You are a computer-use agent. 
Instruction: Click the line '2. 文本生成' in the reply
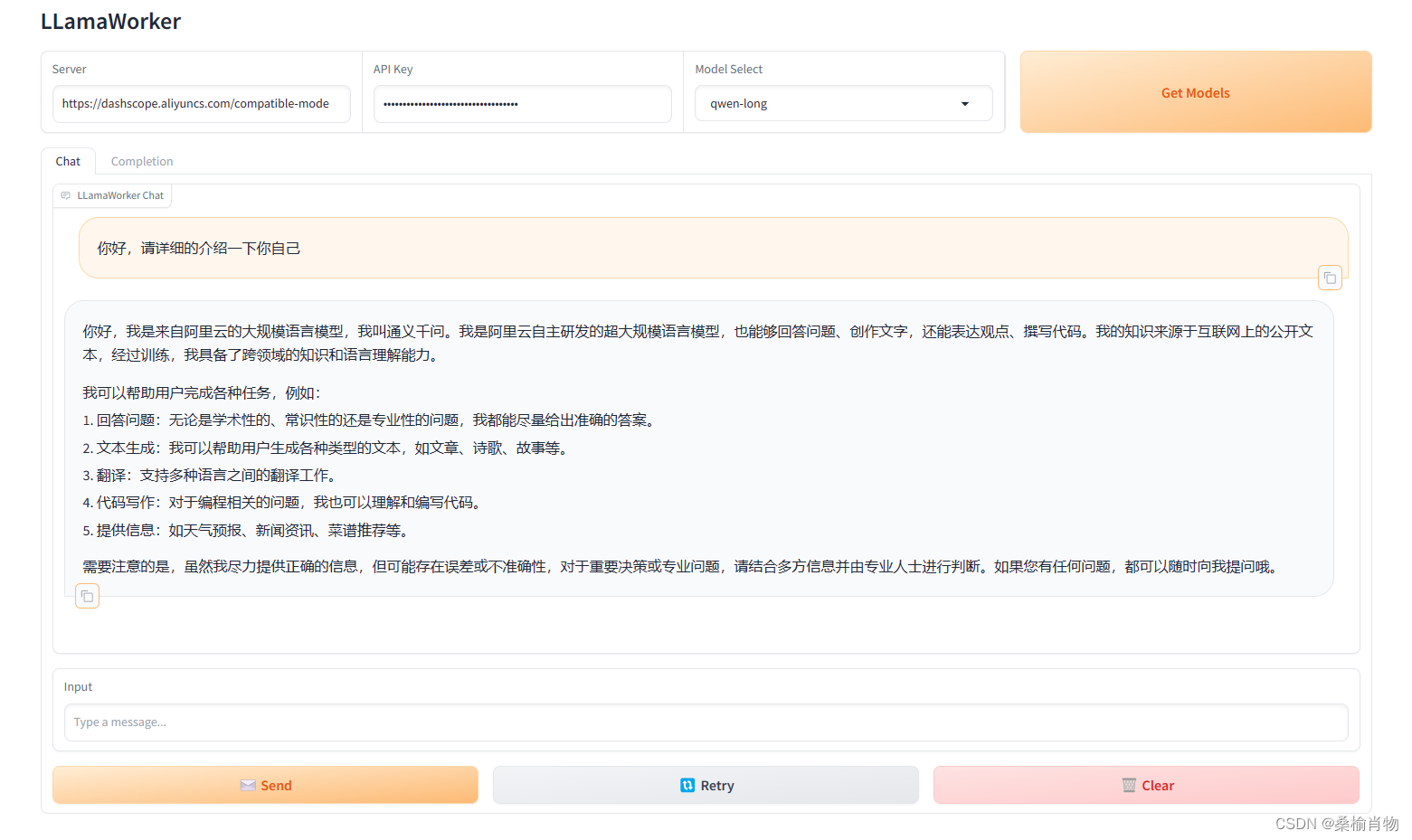[326, 448]
